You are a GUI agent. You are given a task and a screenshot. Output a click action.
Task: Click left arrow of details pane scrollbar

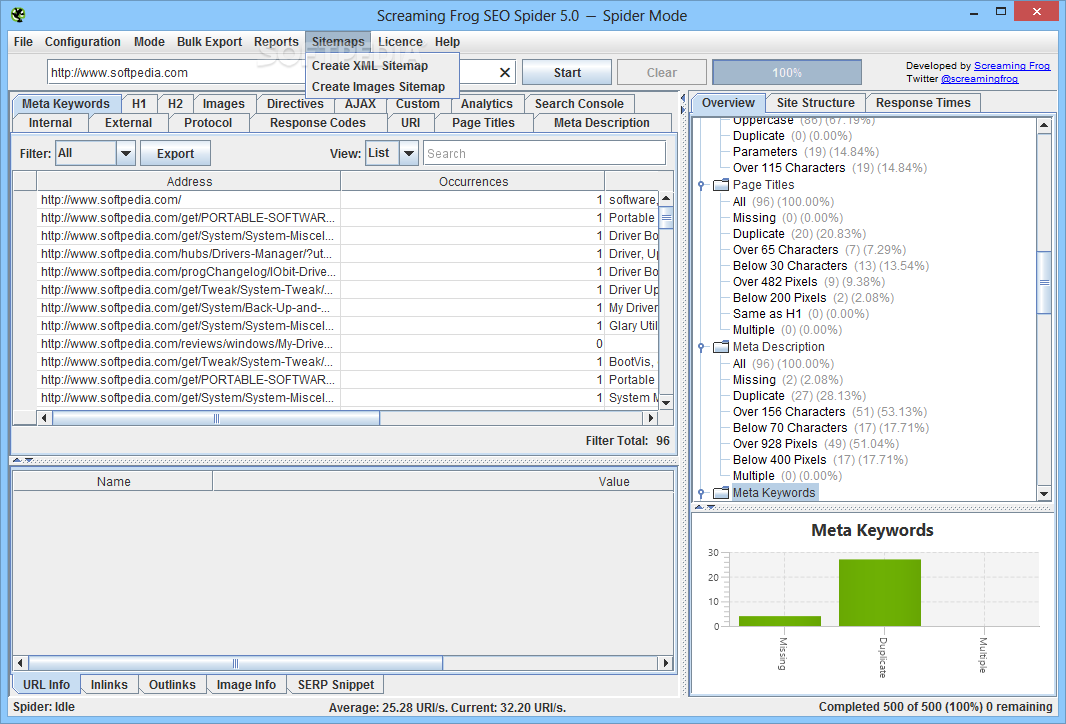point(20,663)
